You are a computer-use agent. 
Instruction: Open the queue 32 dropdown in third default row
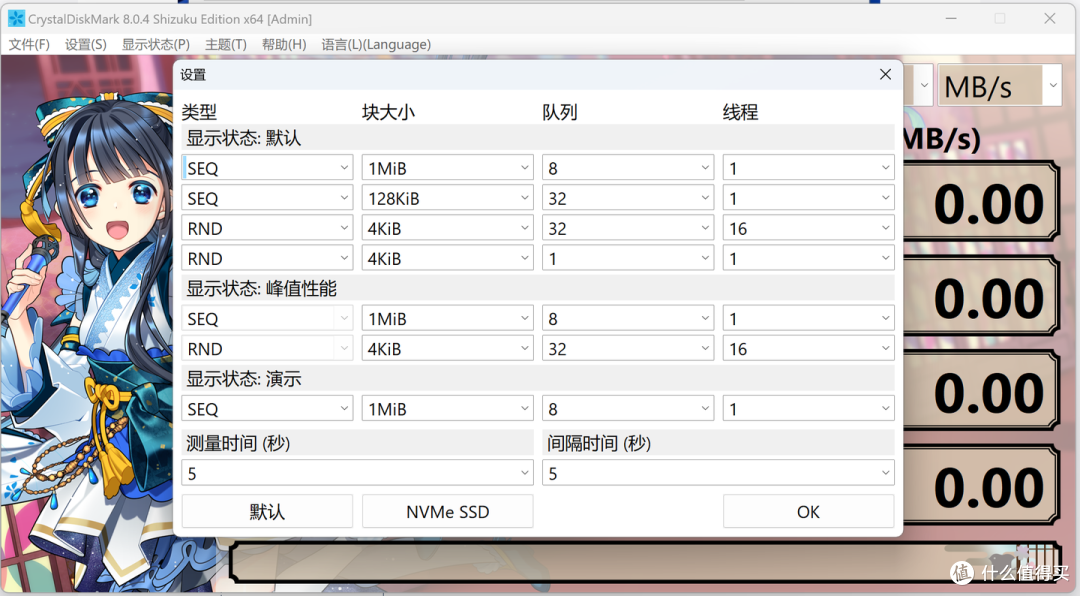(628, 228)
